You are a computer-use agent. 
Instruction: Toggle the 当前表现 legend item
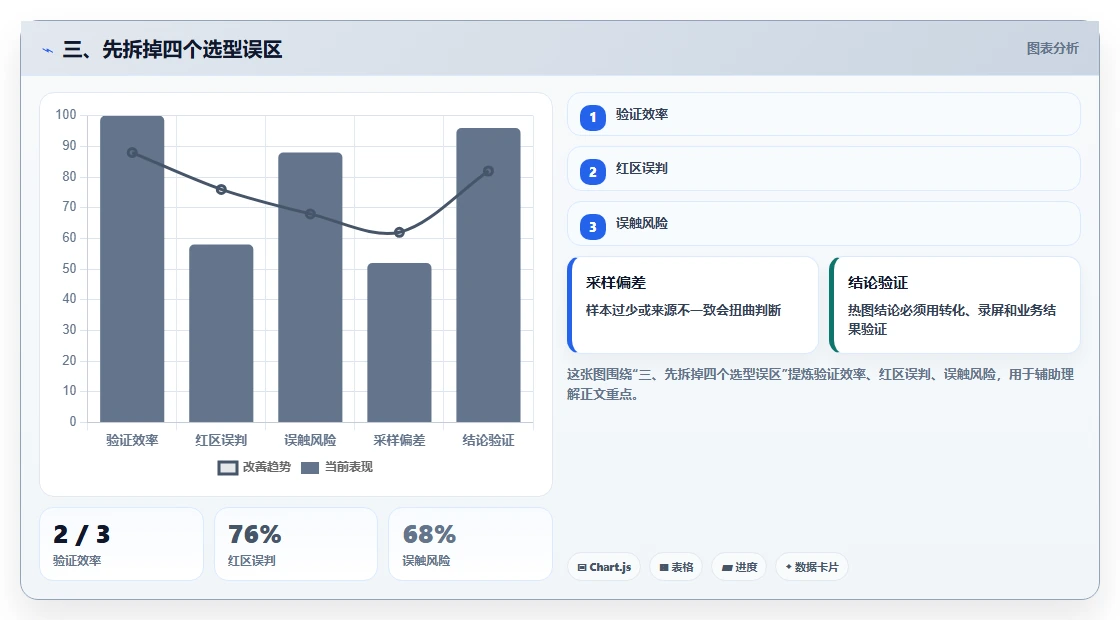pos(337,467)
